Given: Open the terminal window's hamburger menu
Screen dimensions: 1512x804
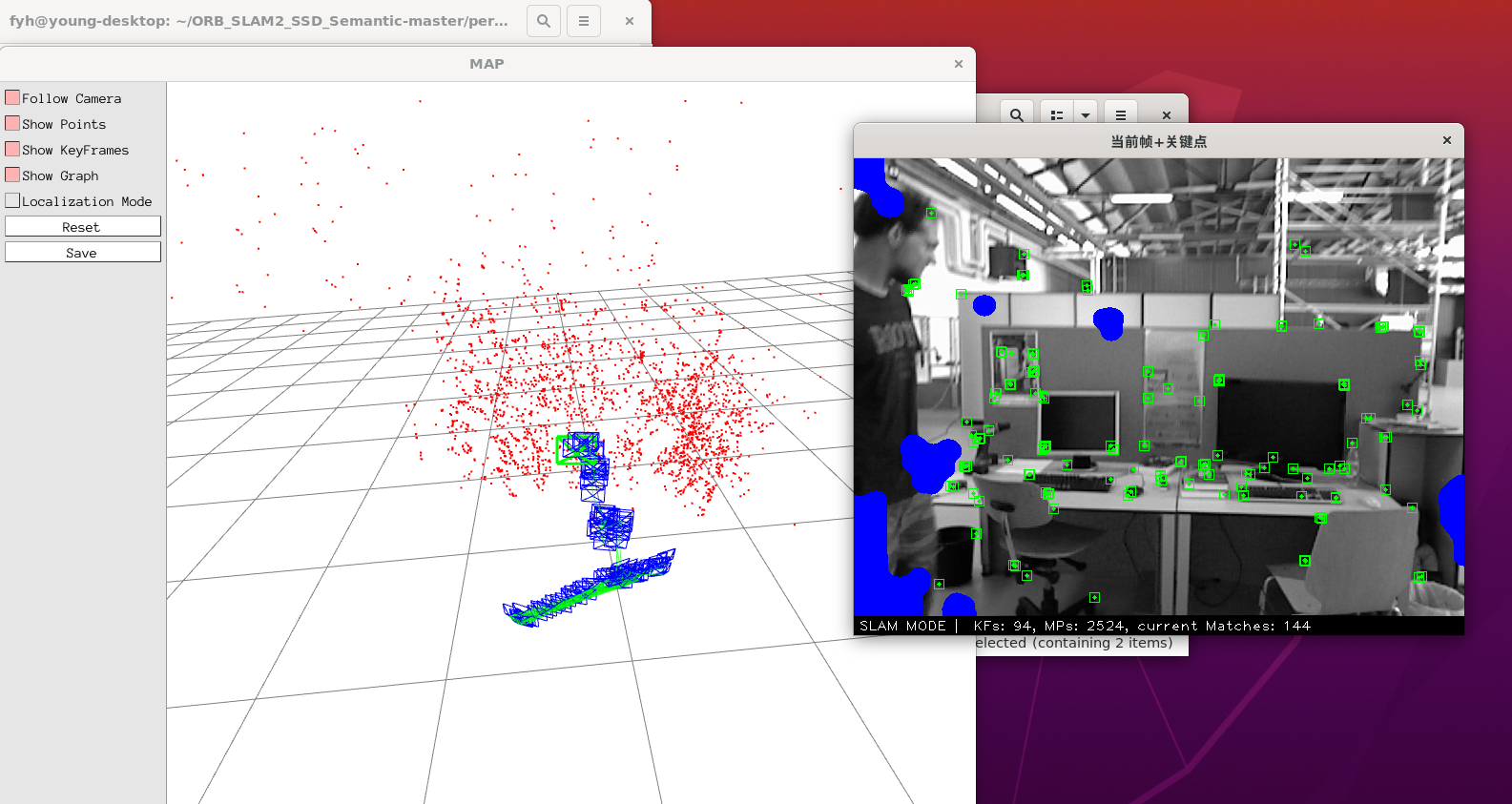Looking at the screenshot, I should point(584,21).
